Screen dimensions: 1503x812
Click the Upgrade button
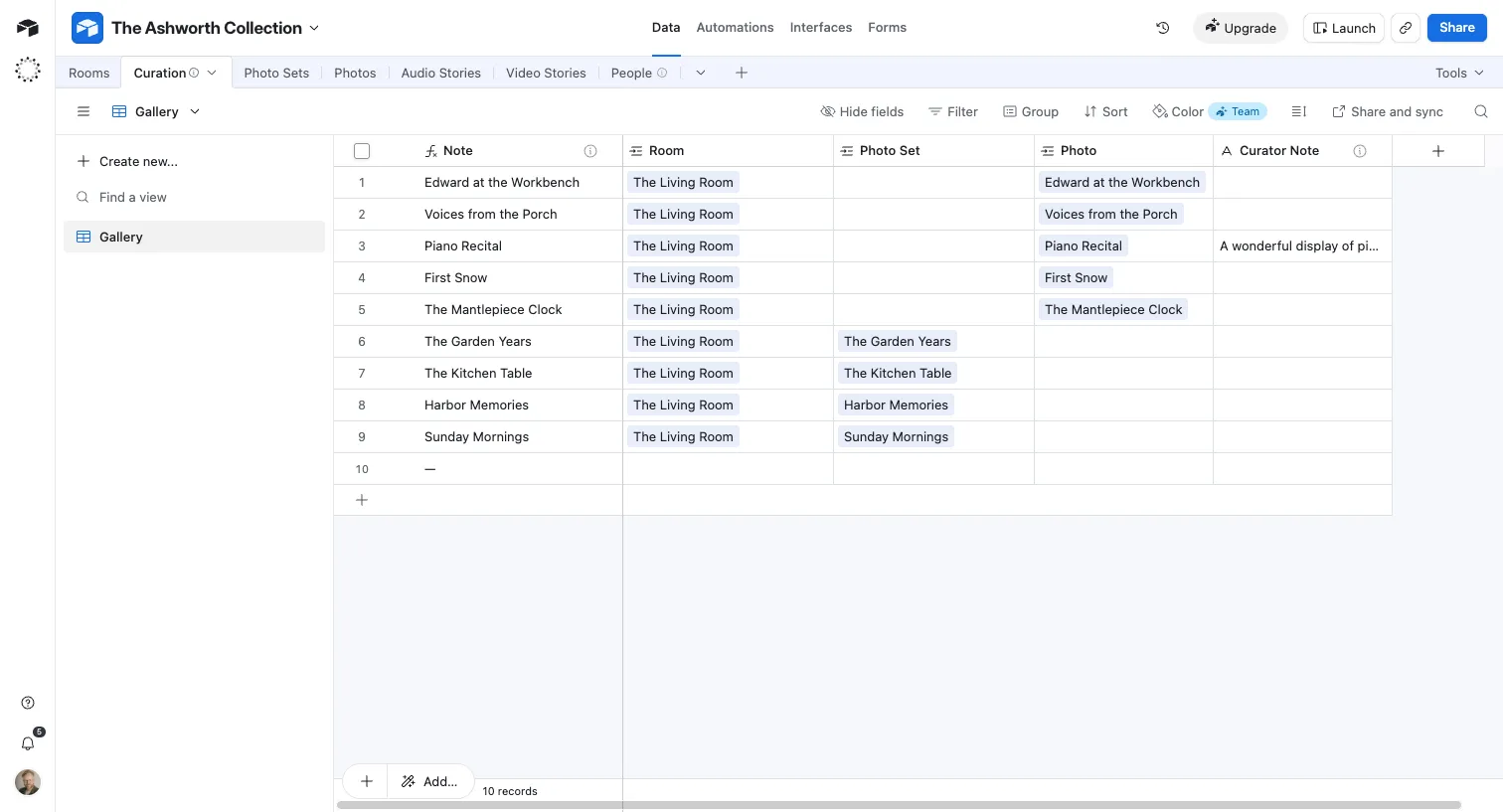coord(1241,28)
